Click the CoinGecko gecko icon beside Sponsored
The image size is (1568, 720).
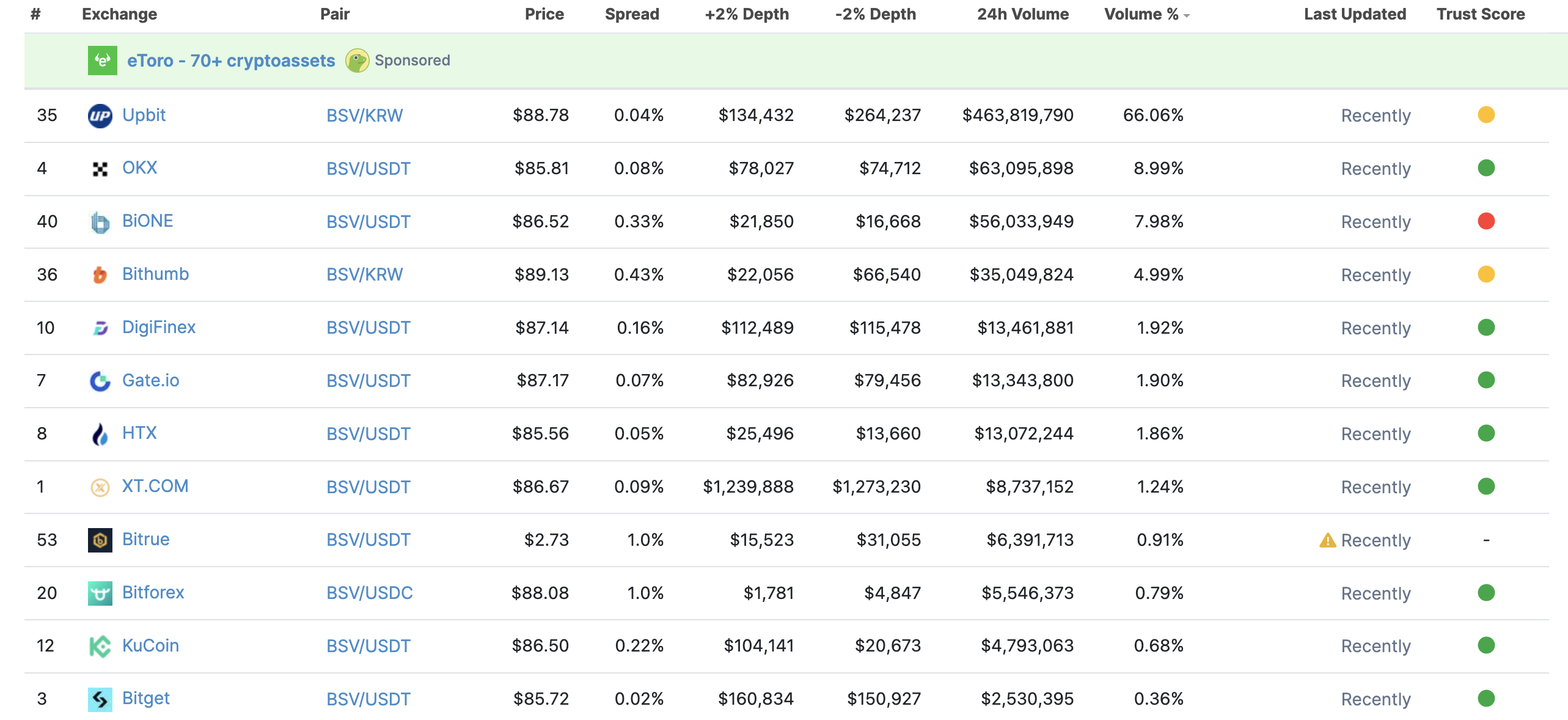tap(357, 61)
